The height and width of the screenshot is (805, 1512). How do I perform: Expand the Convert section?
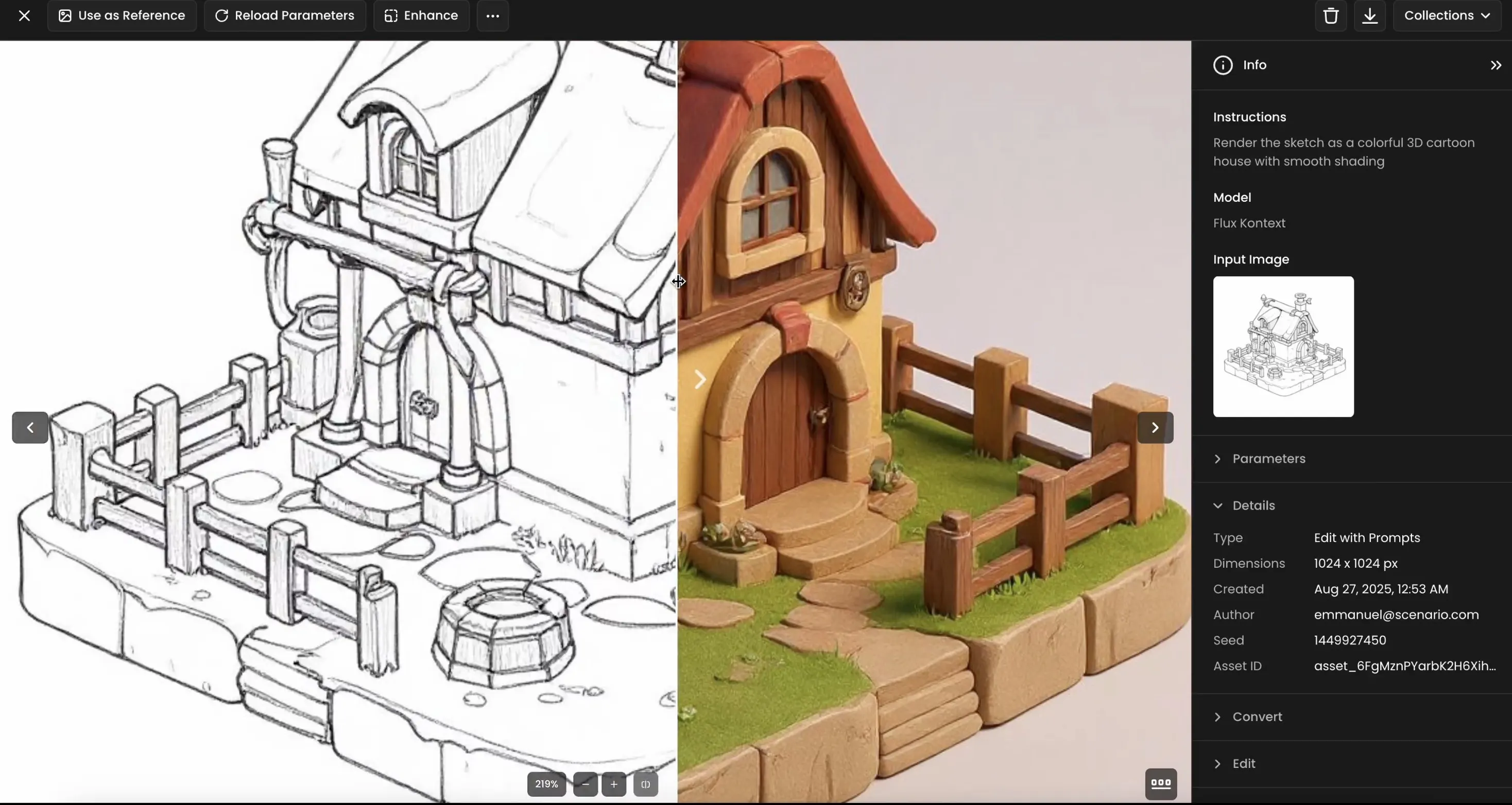click(1256, 717)
